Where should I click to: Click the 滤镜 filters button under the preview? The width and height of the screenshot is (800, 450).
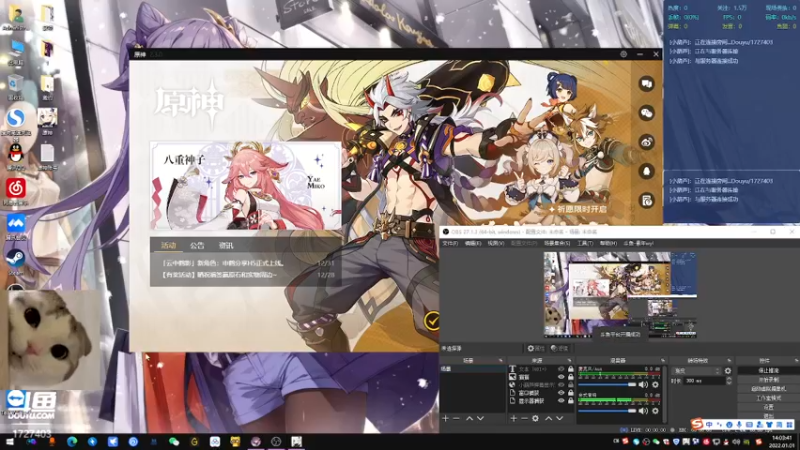[x=559, y=348]
